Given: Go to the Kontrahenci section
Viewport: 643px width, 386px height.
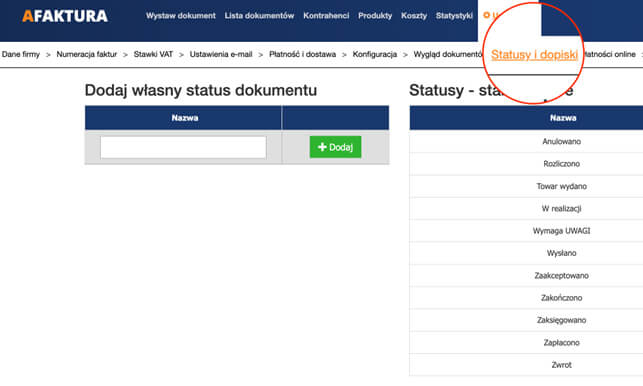Looking at the screenshot, I should [326, 16].
